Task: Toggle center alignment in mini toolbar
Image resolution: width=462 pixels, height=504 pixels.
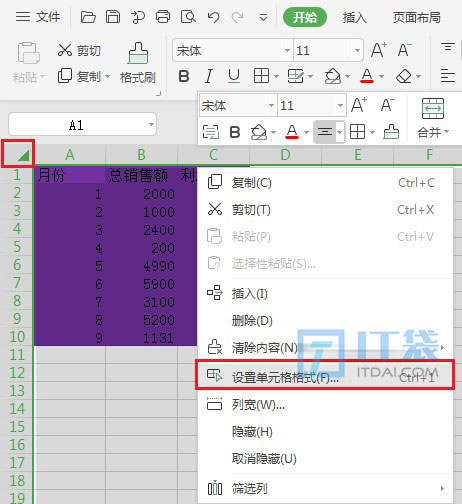Action: click(325, 132)
